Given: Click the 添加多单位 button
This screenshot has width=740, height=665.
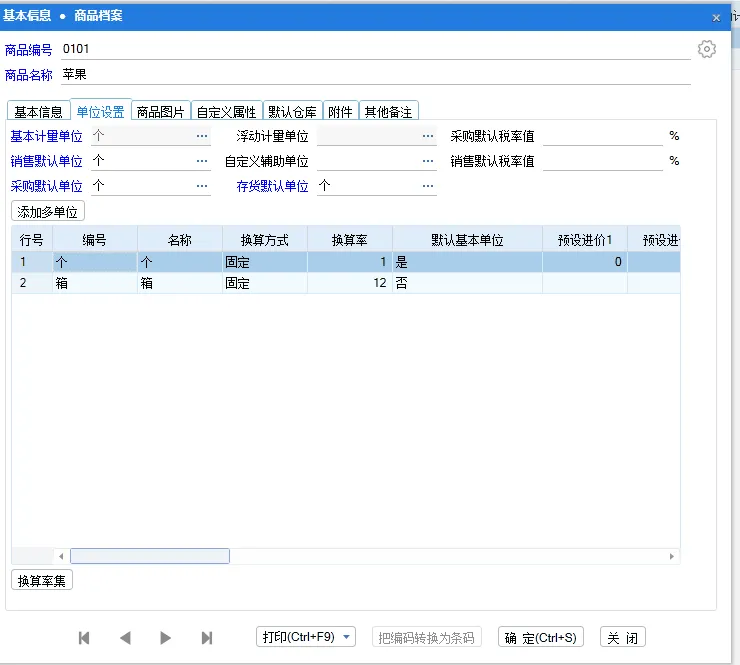Looking at the screenshot, I should 48,211.
